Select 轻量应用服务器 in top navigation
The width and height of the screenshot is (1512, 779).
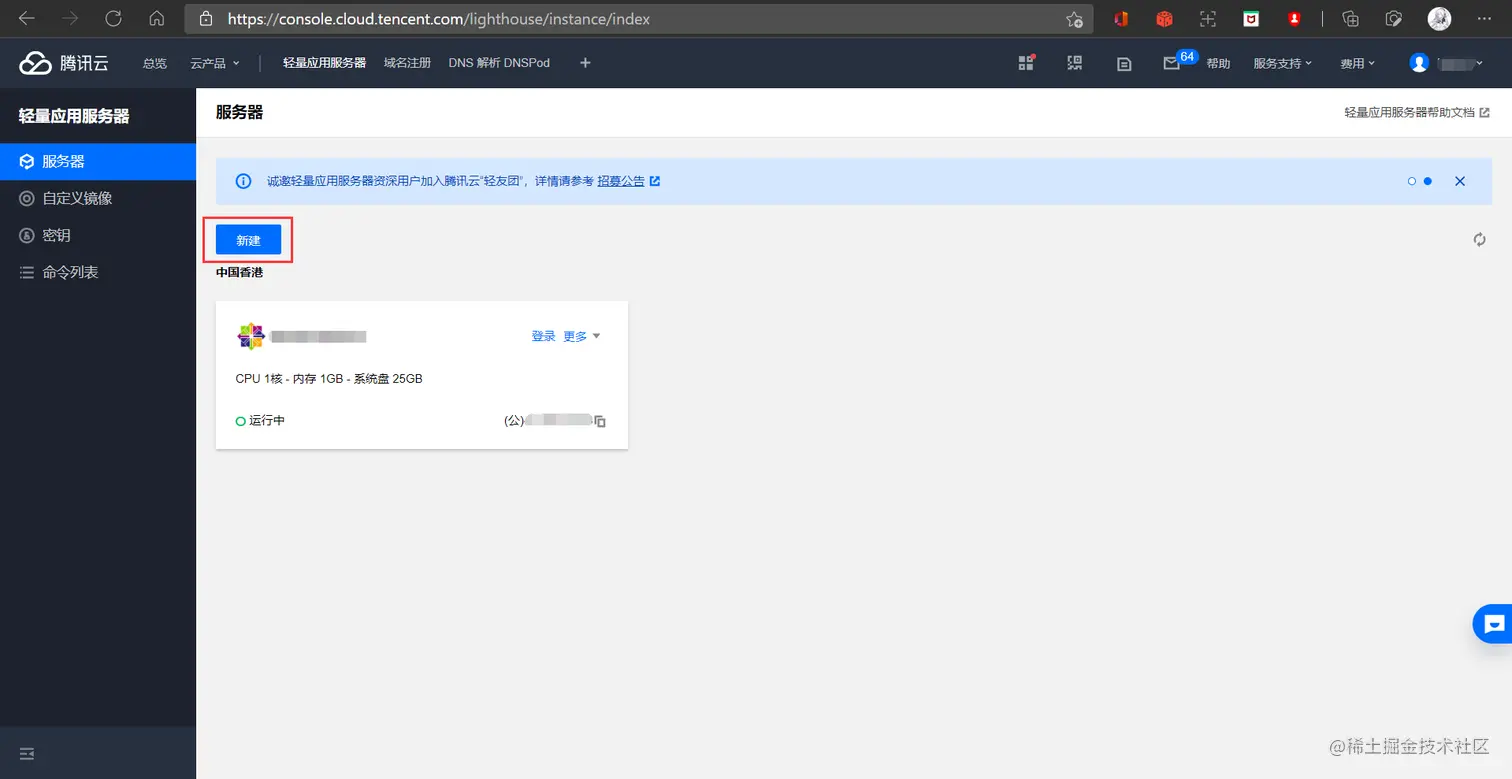[x=324, y=63]
